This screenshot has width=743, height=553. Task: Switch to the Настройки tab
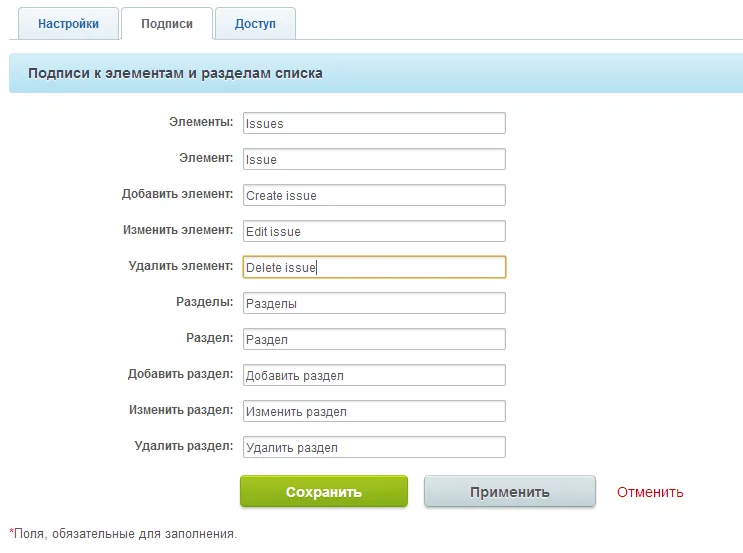[x=68, y=24]
